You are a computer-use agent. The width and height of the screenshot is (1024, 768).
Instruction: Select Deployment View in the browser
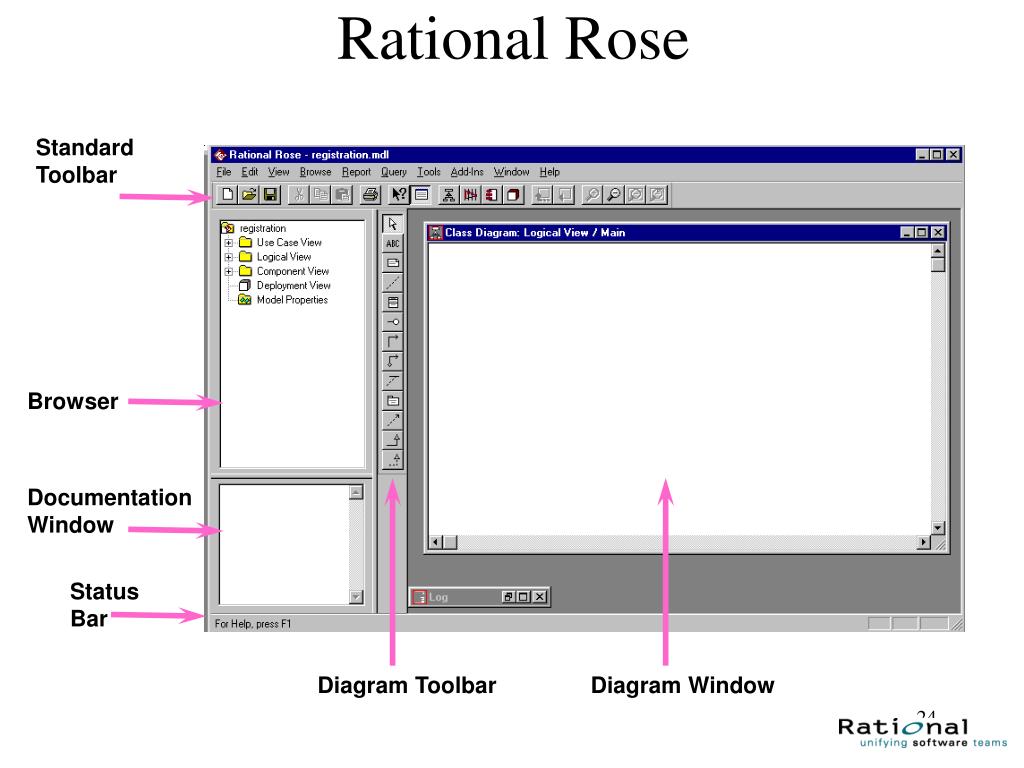click(293, 286)
